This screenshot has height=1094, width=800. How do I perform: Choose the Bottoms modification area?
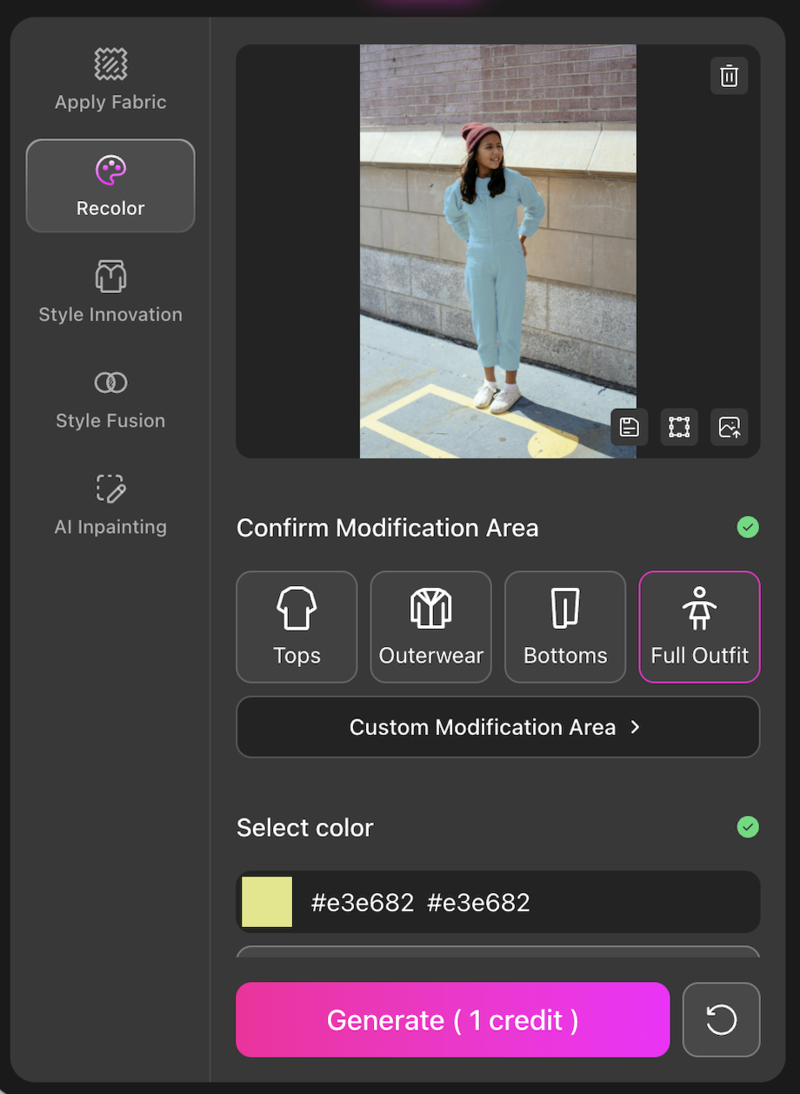565,627
